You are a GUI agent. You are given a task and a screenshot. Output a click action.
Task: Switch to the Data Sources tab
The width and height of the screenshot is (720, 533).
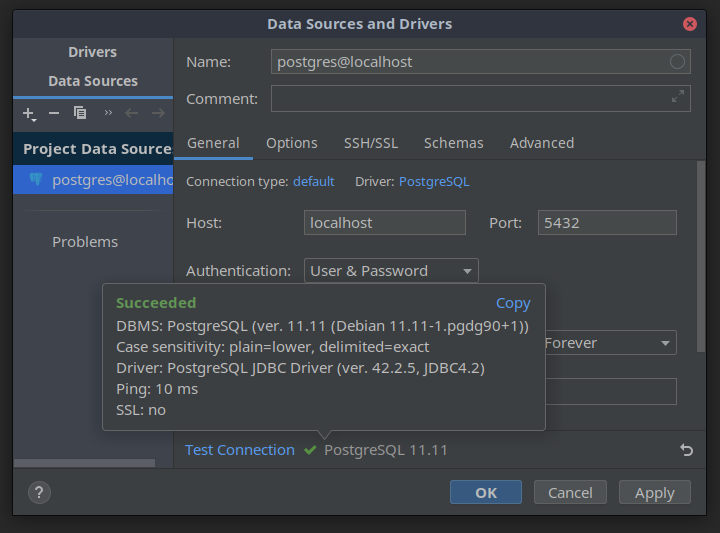pyautogui.click(x=93, y=81)
